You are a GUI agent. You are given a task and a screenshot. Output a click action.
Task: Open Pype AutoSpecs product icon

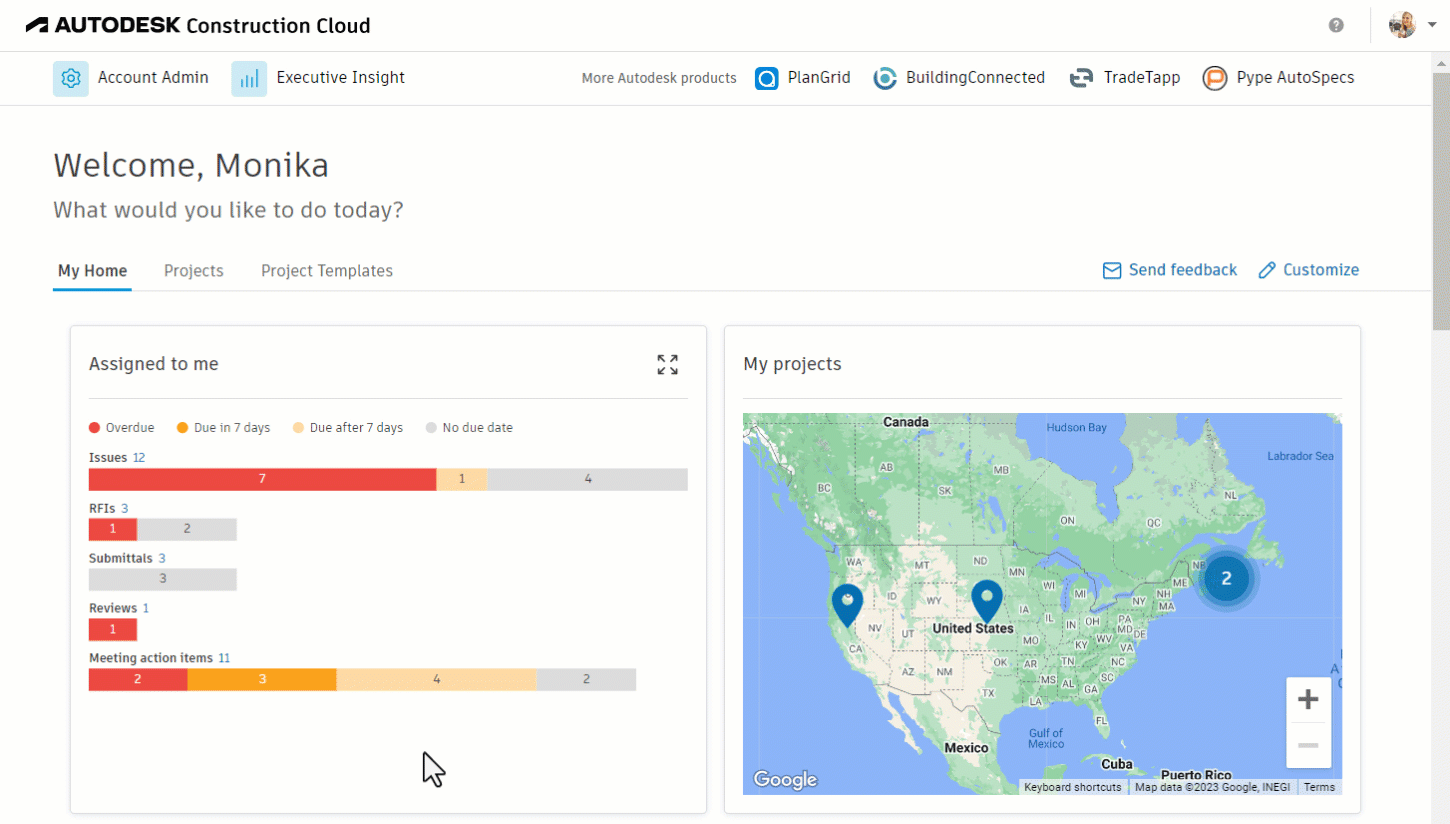coord(1215,78)
